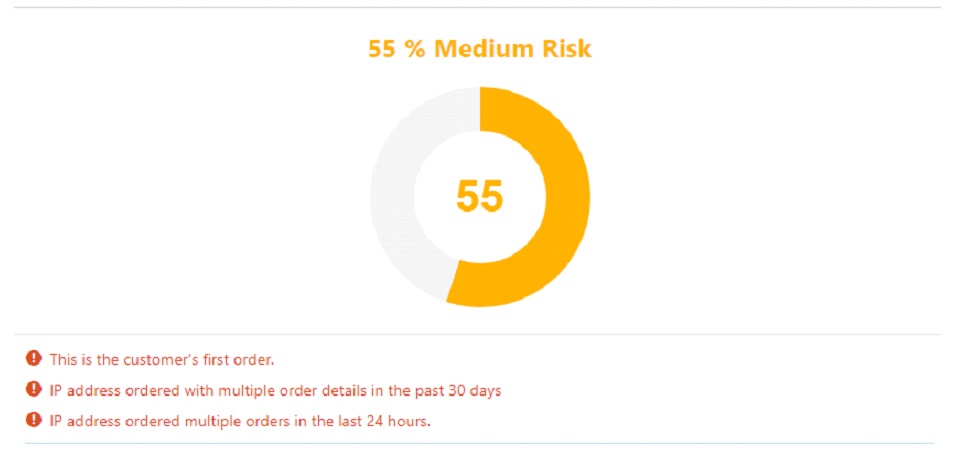Image resolution: width=955 pixels, height=458 pixels.
Task: Click the warning icon beside first order alert
Action: (33, 359)
